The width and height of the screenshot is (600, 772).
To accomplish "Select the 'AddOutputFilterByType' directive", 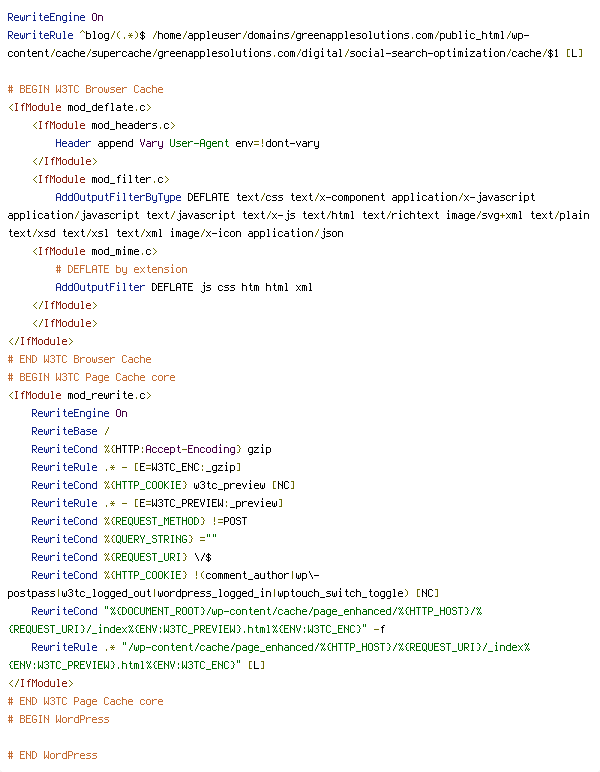I will click(x=118, y=197).
